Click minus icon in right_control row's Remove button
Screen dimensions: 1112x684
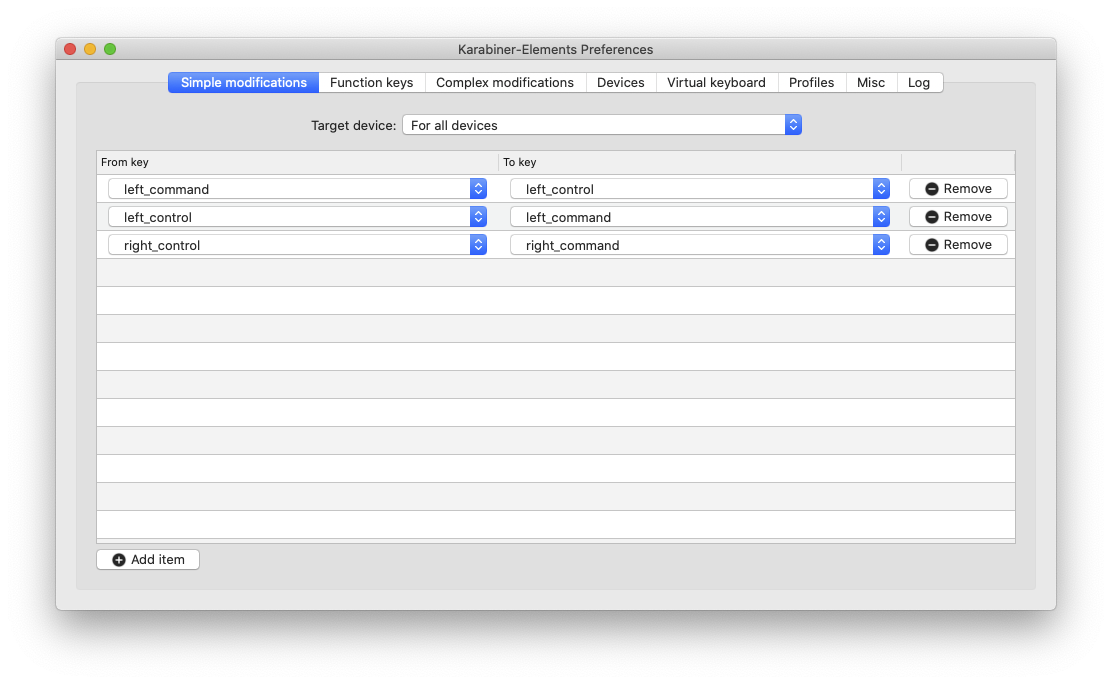coord(932,245)
